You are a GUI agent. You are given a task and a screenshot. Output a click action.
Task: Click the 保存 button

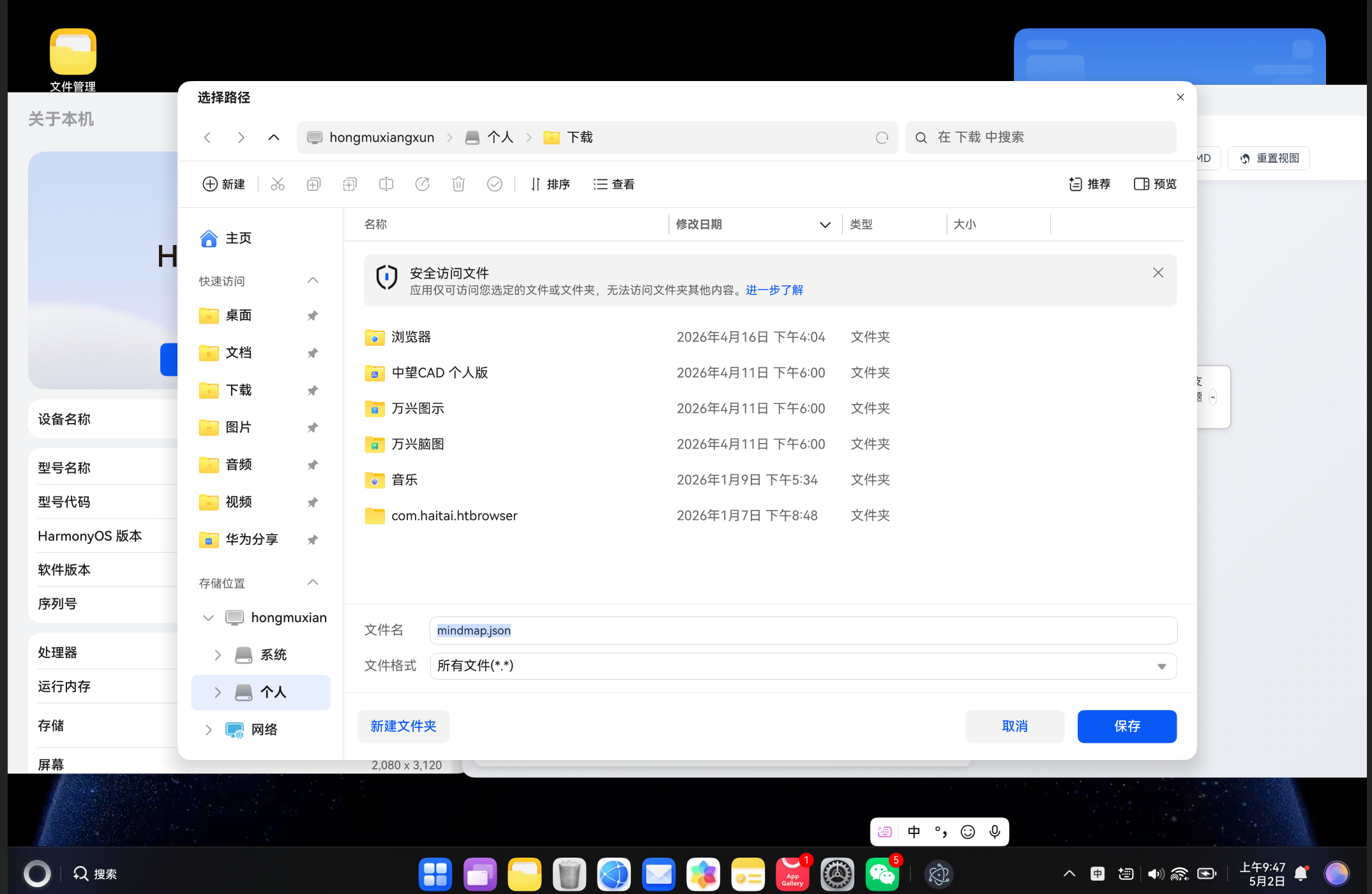click(1127, 726)
